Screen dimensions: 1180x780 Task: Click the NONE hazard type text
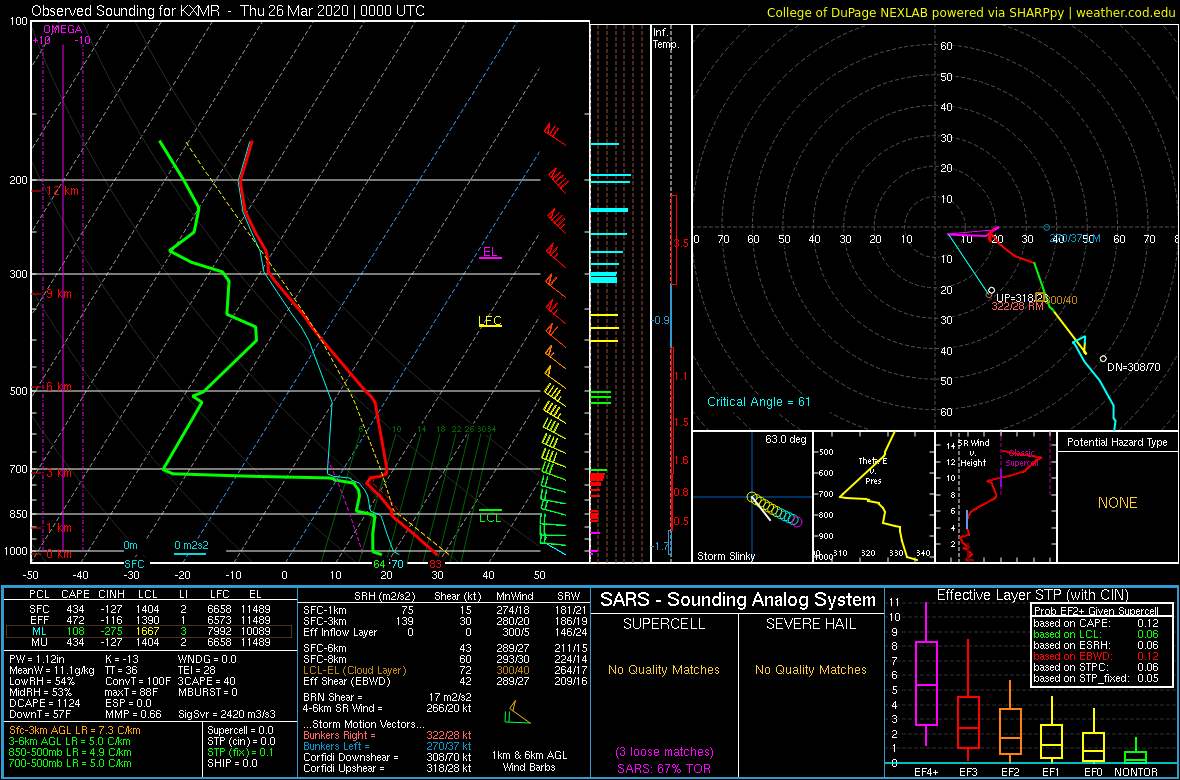pos(1118,503)
